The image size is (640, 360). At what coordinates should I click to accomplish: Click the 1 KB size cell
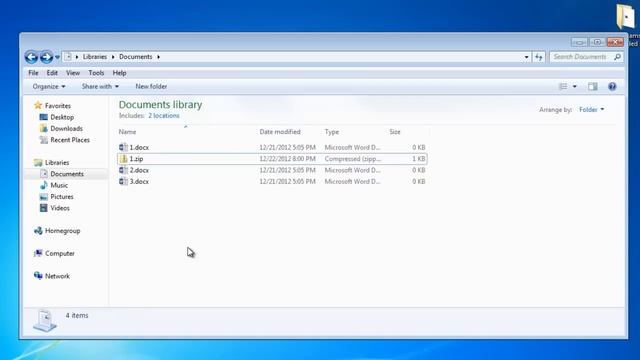(x=418, y=159)
